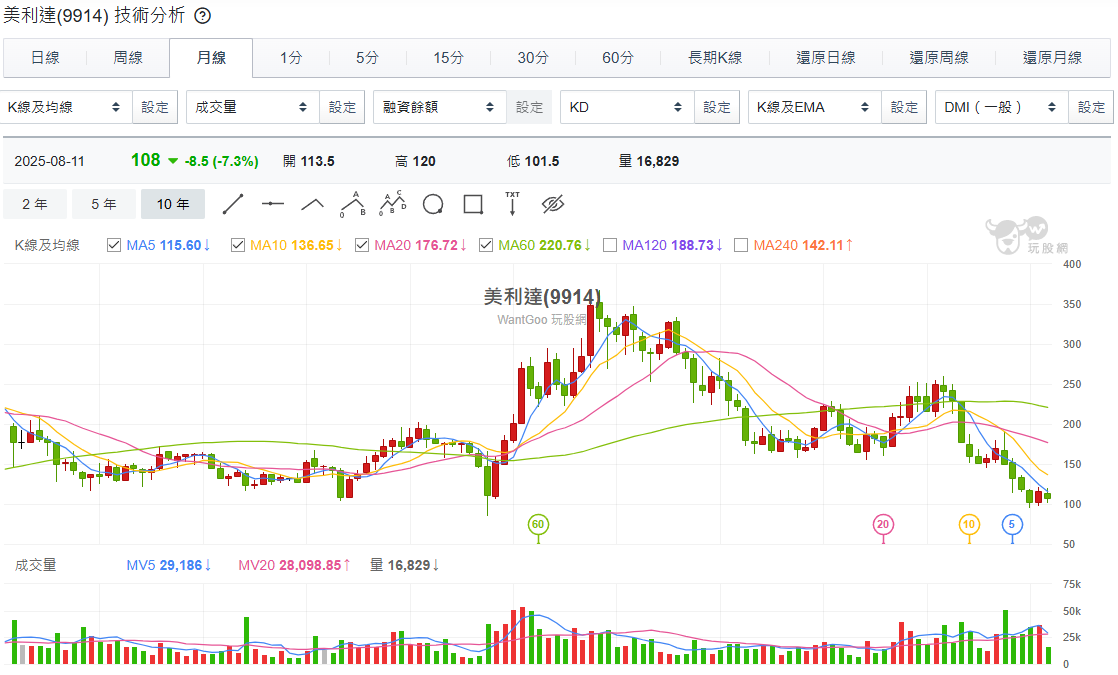This screenshot has height=675, width=1118.
Task: Select the trend line drawing tool
Action: point(233,204)
